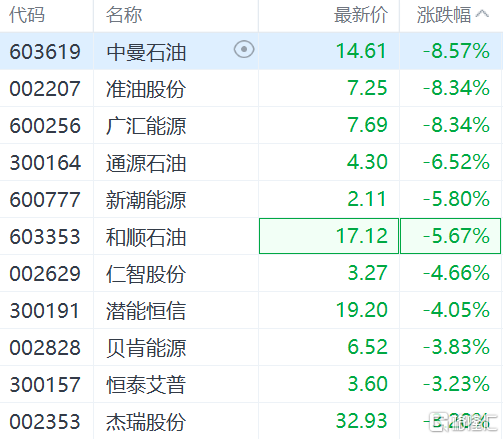Select price 7.25 cell
Viewport: 504px width, 439px height.
[367, 88]
